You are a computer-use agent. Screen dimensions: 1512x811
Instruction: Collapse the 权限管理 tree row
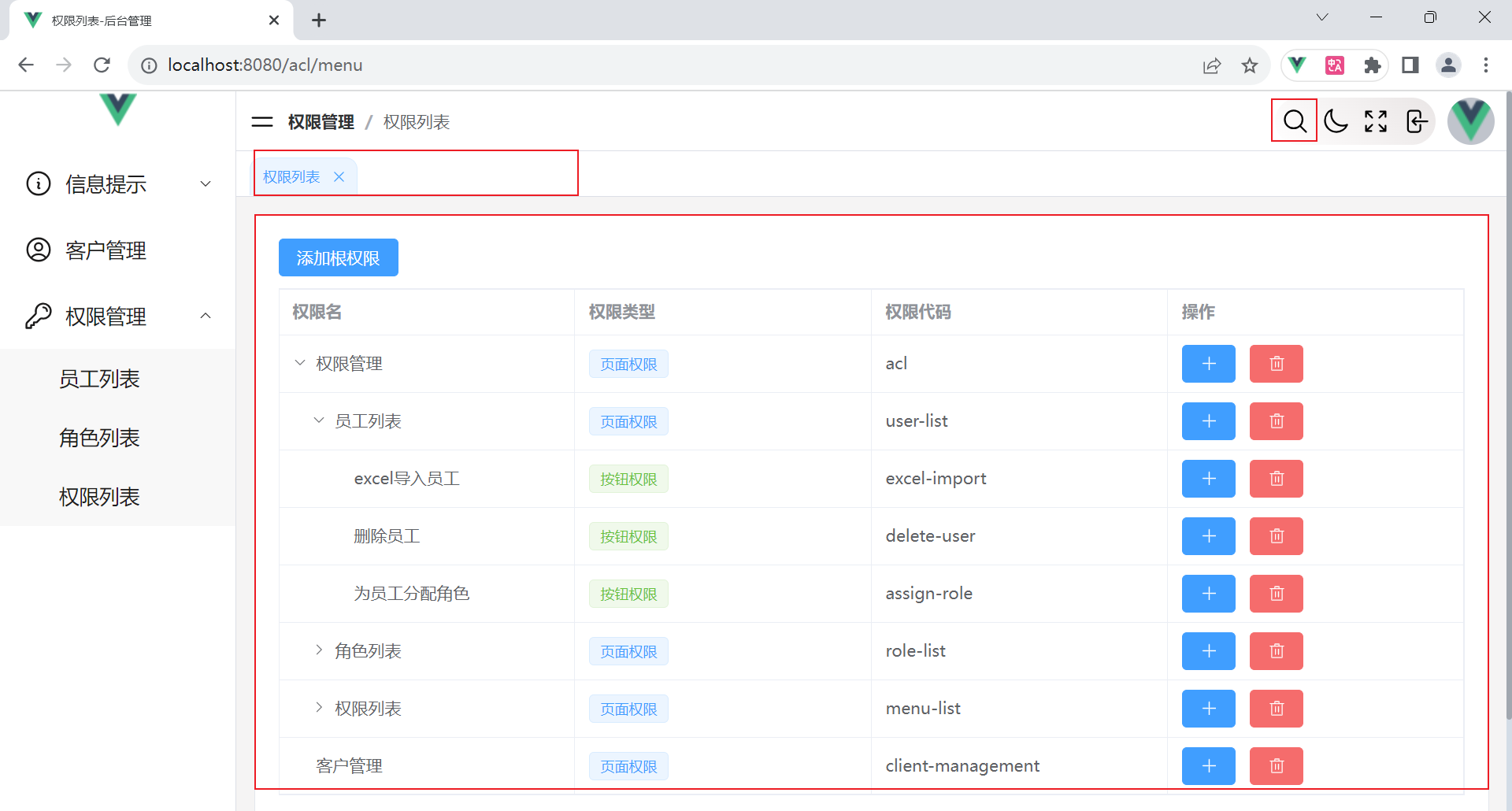pyautogui.click(x=300, y=363)
